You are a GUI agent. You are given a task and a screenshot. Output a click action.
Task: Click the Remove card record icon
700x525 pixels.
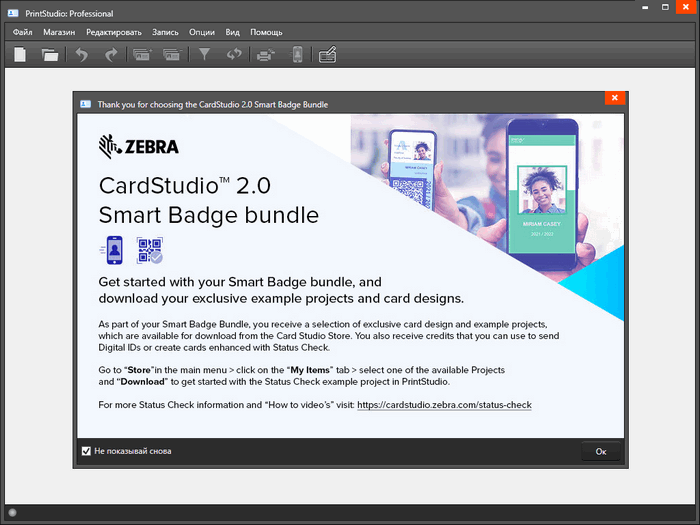pyautogui.click(x=171, y=54)
